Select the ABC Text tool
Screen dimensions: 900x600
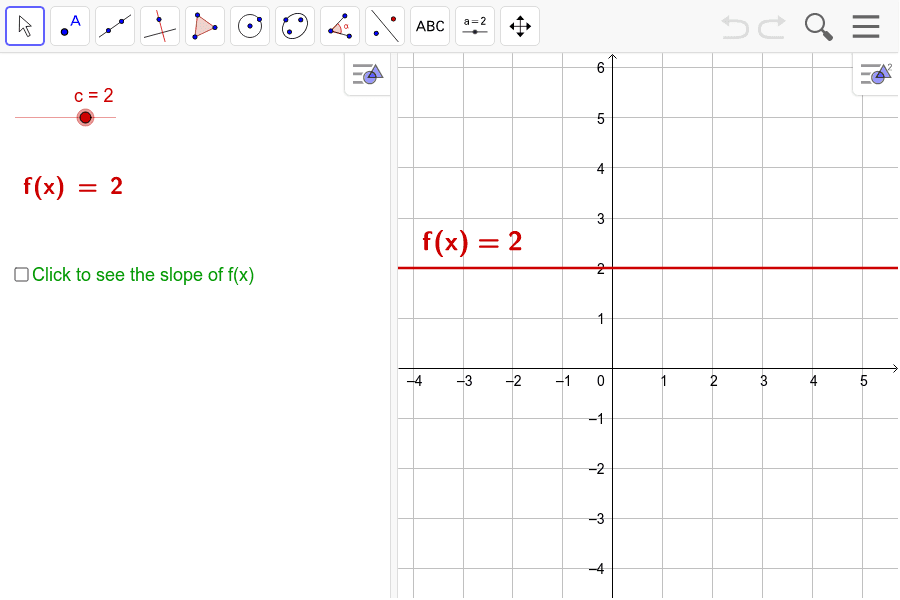click(x=430, y=26)
